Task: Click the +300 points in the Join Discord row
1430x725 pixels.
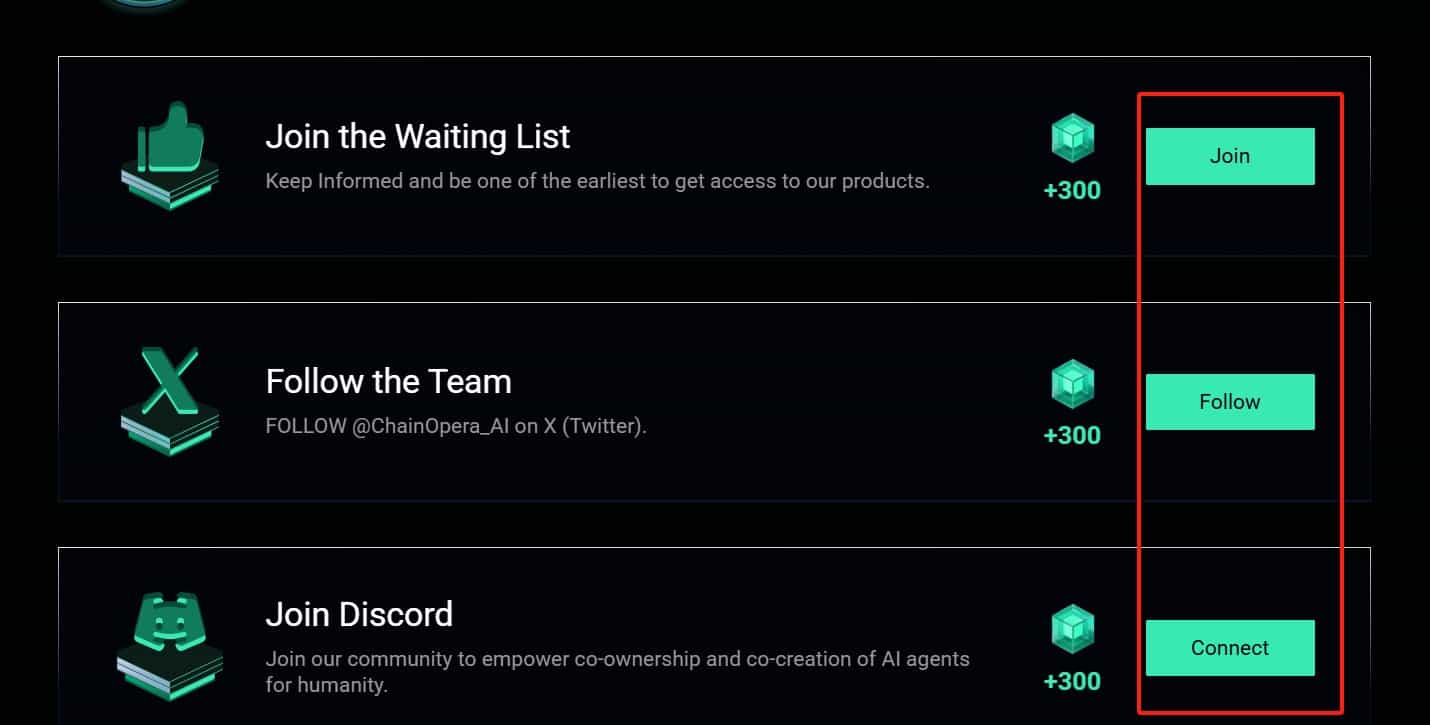Action: coord(1072,682)
